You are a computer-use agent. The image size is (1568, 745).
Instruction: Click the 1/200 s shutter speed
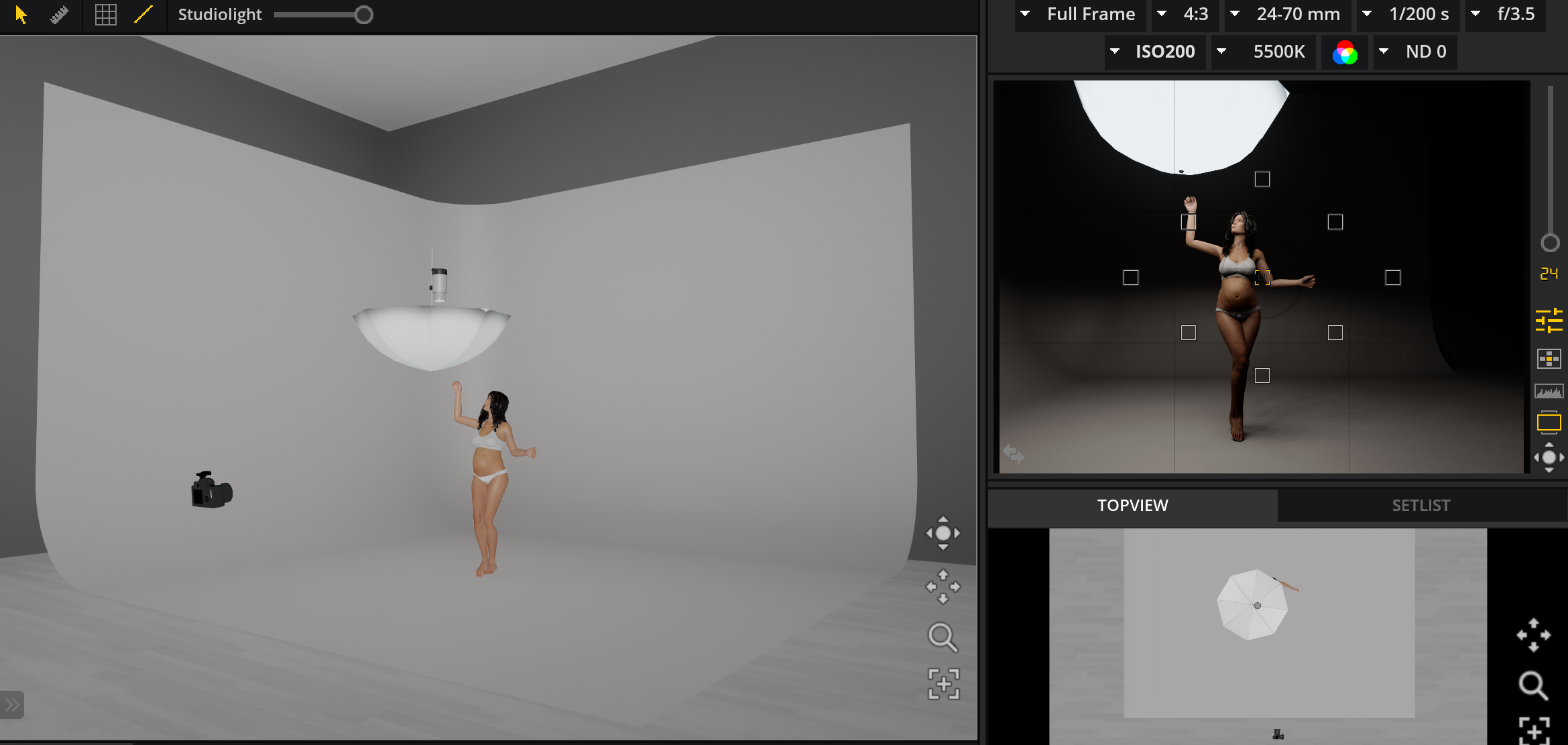pos(1418,14)
